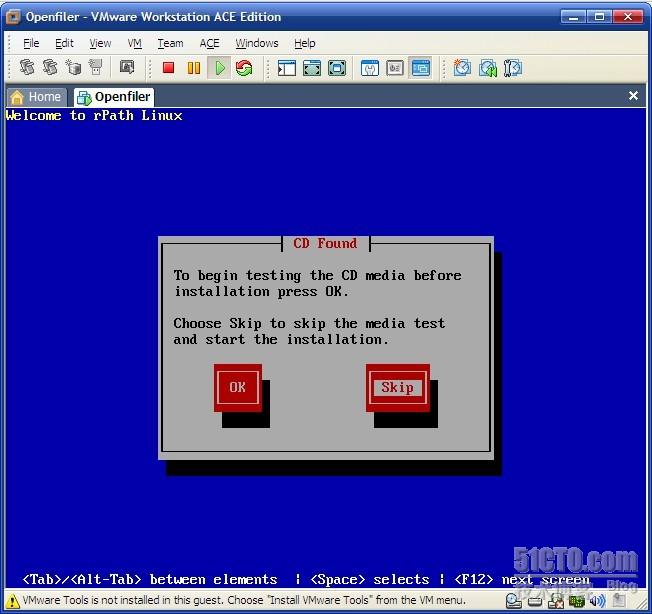Click the VMware Tools not installed message
This screenshot has width=652, height=614.
pyautogui.click(x=244, y=600)
